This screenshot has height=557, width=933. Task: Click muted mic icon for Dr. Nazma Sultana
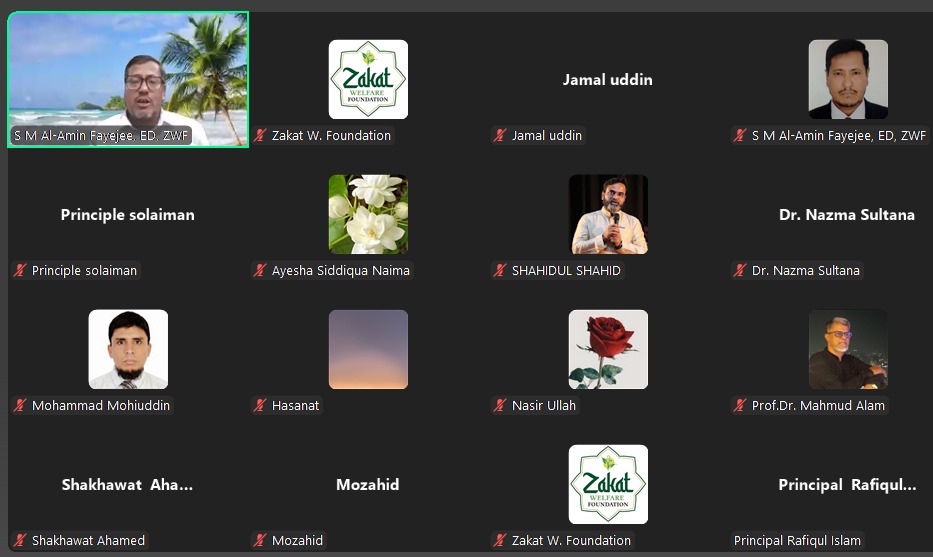(740, 271)
